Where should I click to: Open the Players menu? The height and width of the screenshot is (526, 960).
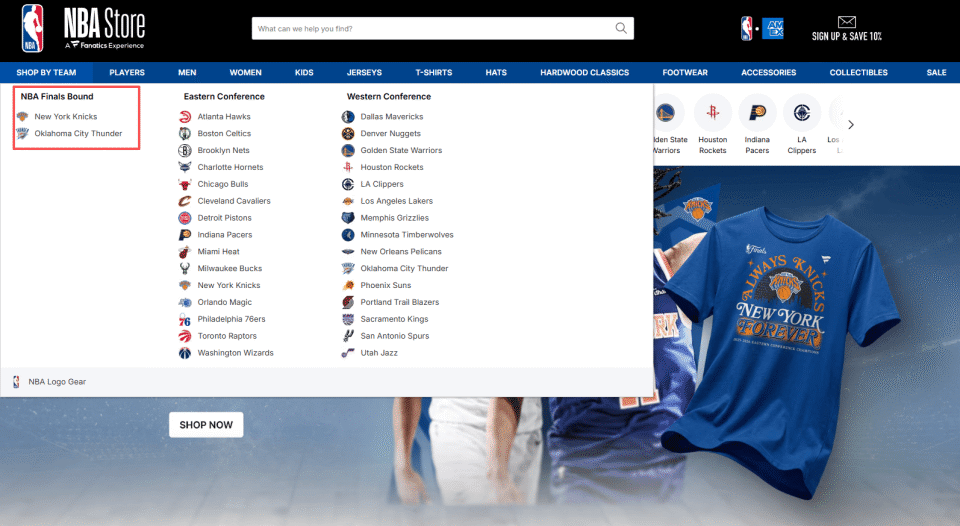tap(127, 72)
